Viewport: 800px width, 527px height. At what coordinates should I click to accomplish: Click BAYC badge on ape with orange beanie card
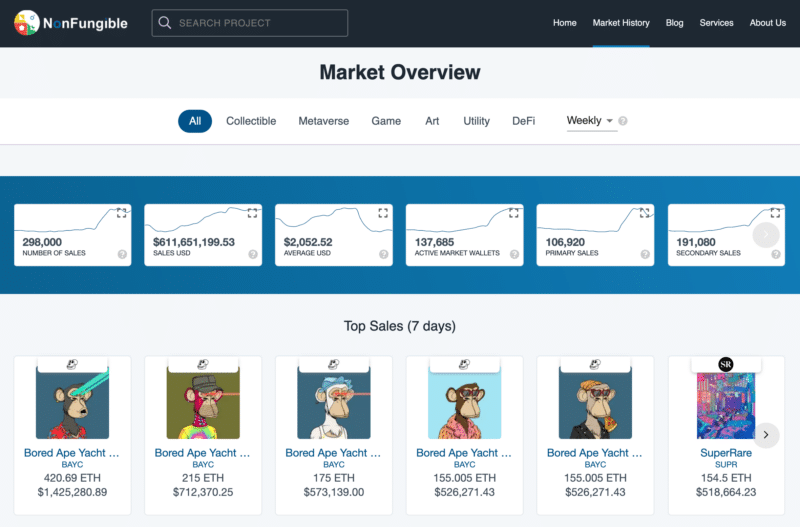click(595, 364)
